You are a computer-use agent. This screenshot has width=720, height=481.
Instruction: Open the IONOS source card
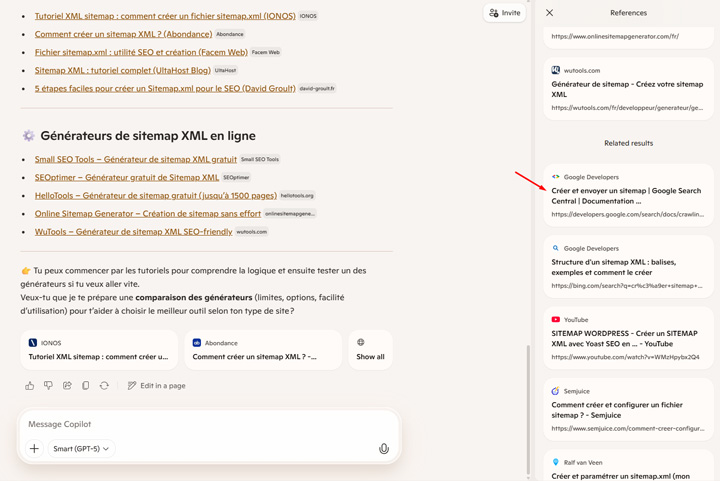pyautogui.click(x=98, y=349)
